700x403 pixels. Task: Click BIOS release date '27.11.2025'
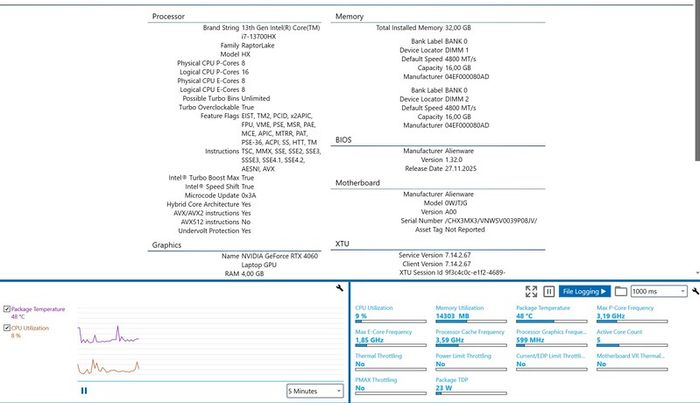coord(461,169)
